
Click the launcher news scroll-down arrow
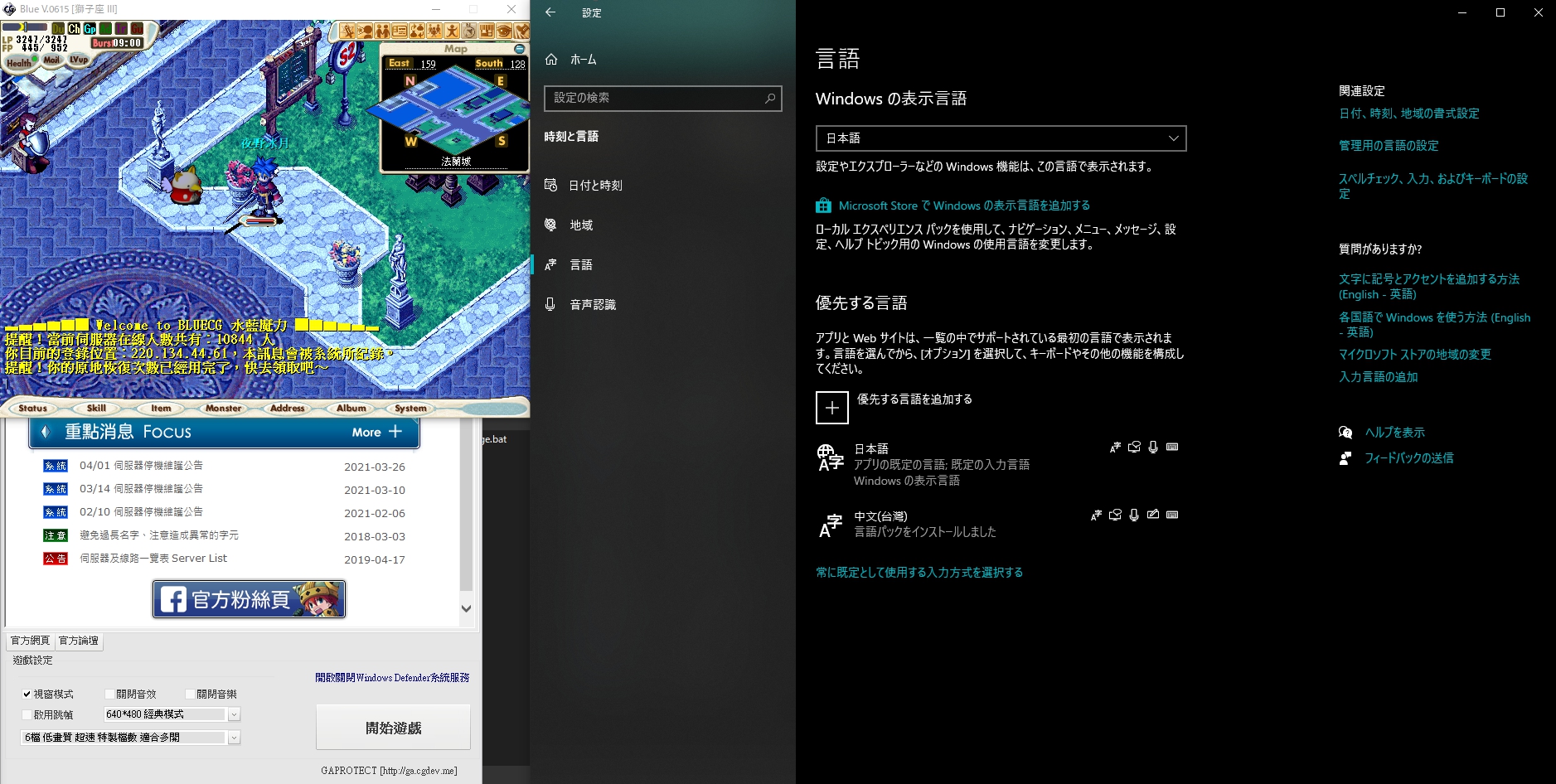(466, 608)
